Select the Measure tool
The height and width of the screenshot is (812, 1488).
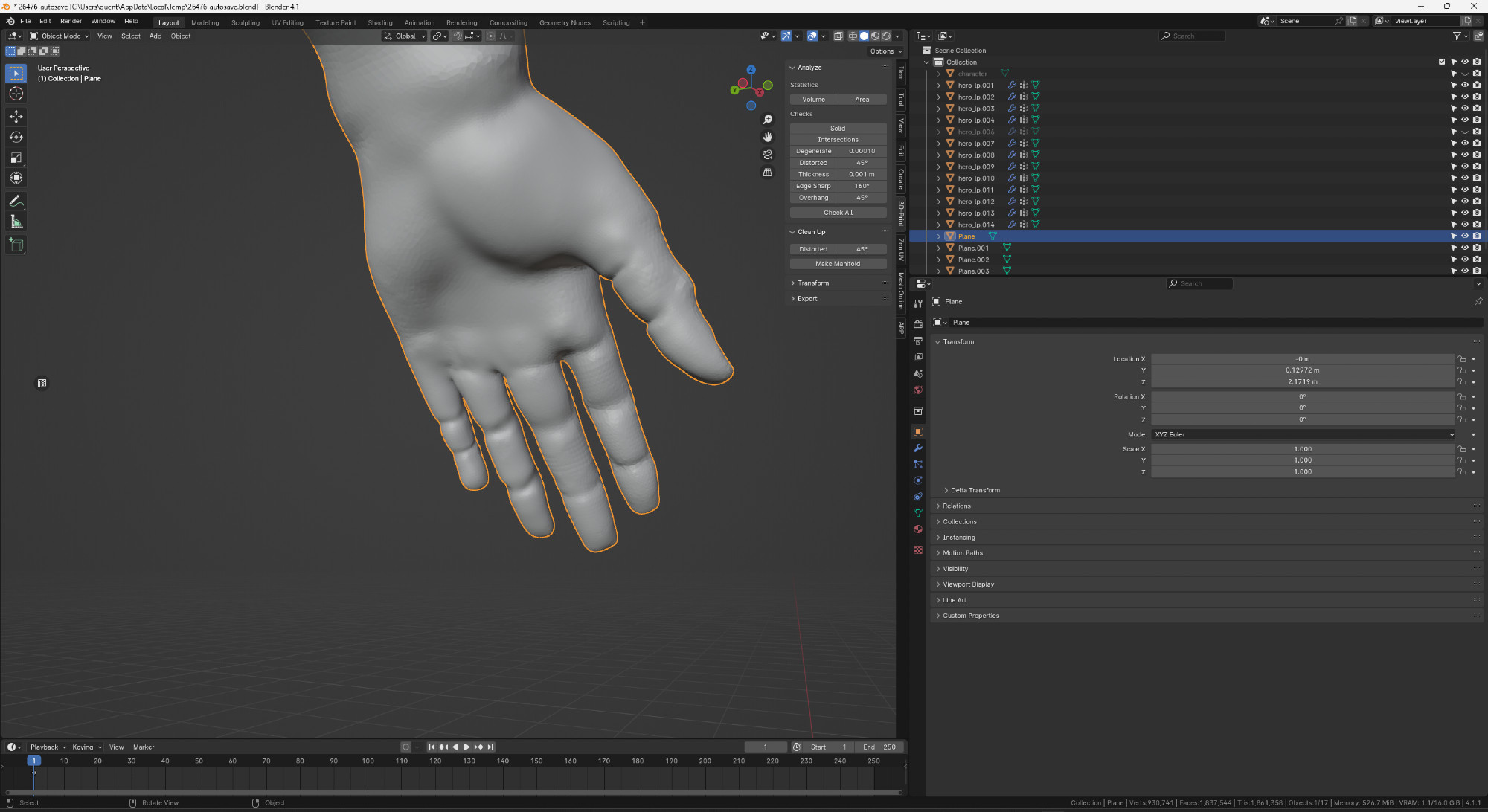(16, 222)
